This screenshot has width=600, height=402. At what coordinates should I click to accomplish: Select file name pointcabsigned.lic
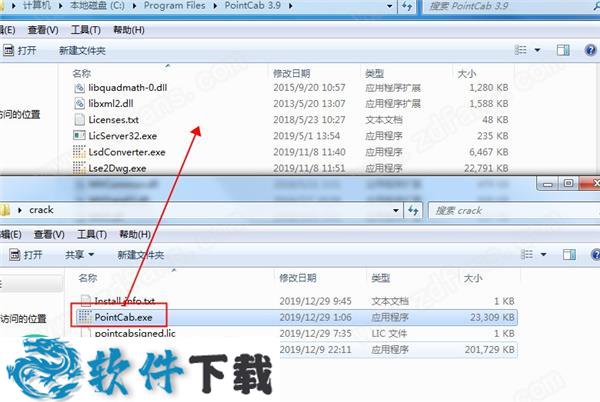tap(135, 333)
